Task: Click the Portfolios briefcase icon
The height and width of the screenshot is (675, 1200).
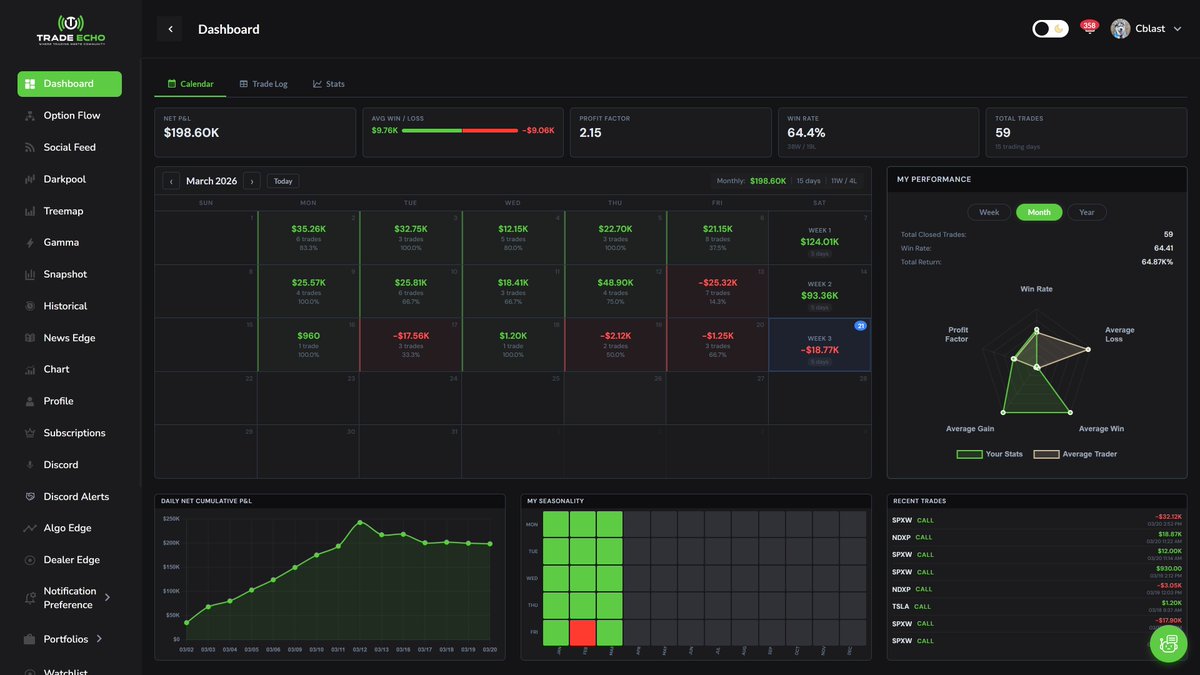Action: [30, 640]
